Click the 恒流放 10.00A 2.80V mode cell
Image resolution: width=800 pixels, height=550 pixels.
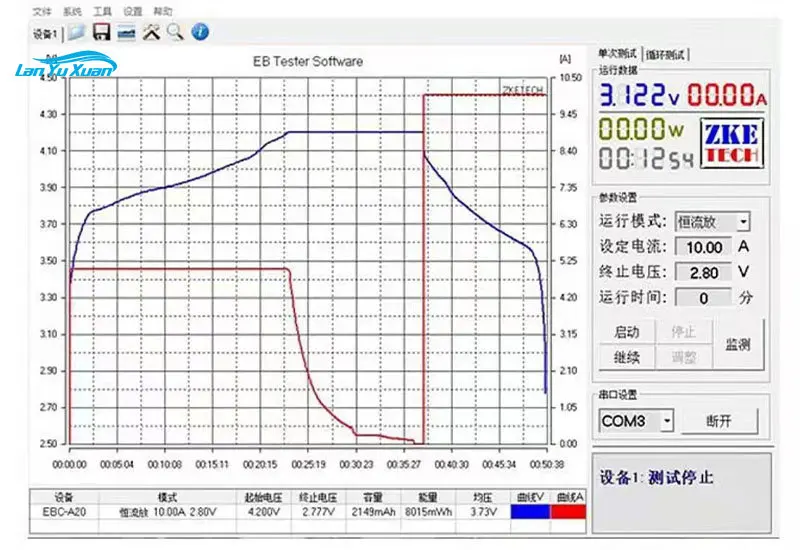[167, 512]
